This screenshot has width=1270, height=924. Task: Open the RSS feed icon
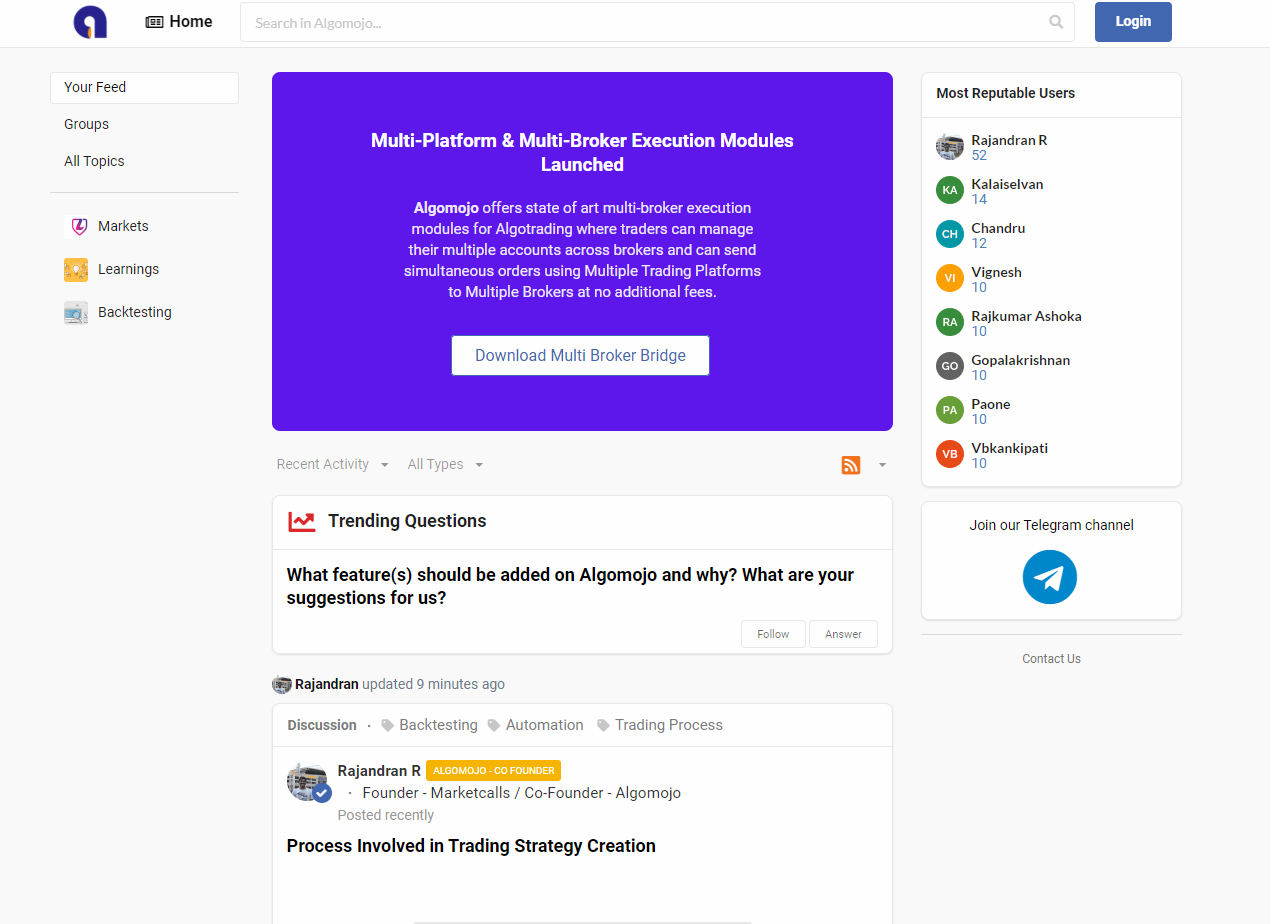[851, 465]
